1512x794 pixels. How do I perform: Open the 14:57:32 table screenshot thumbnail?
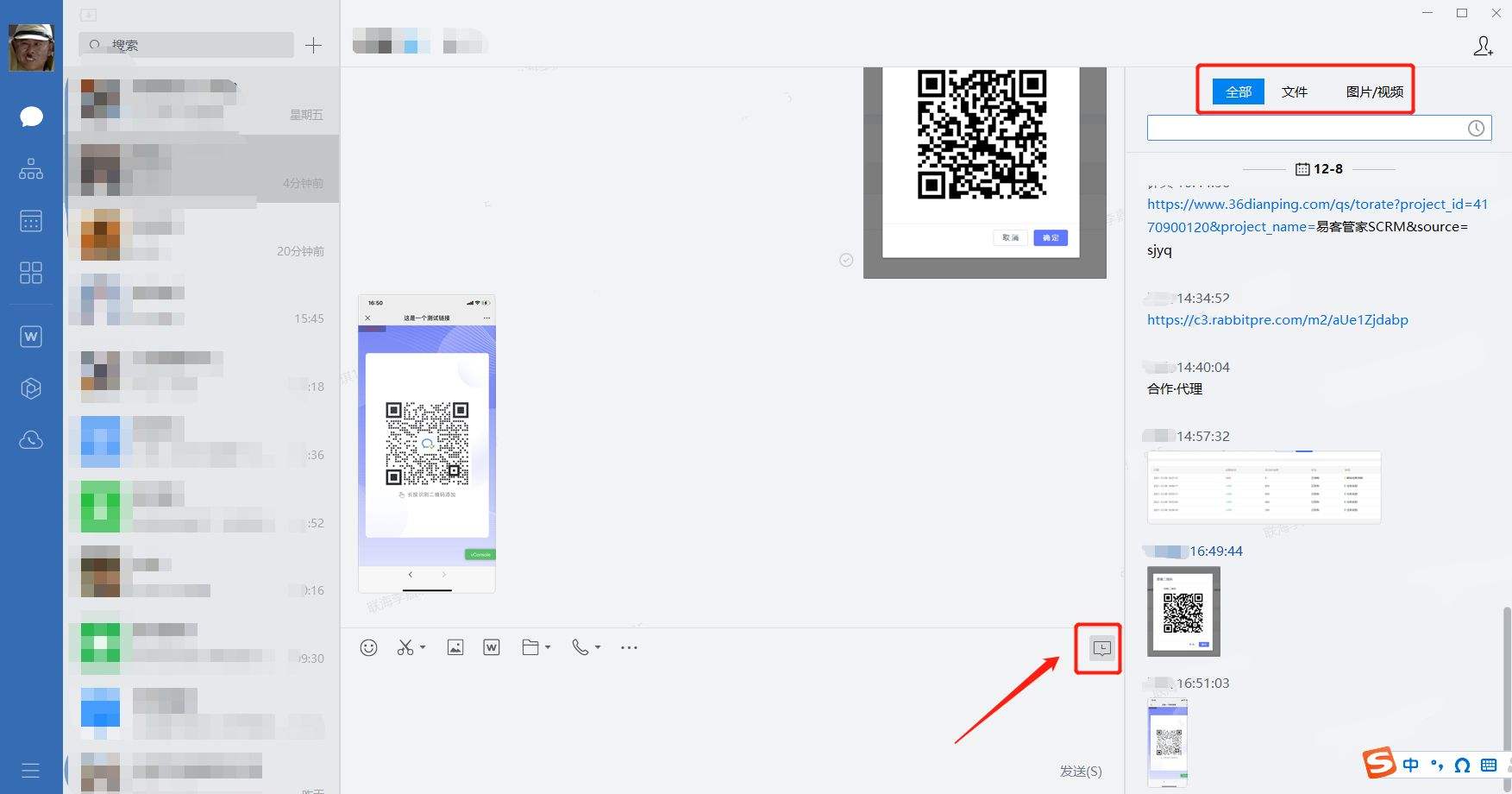[x=1264, y=487]
